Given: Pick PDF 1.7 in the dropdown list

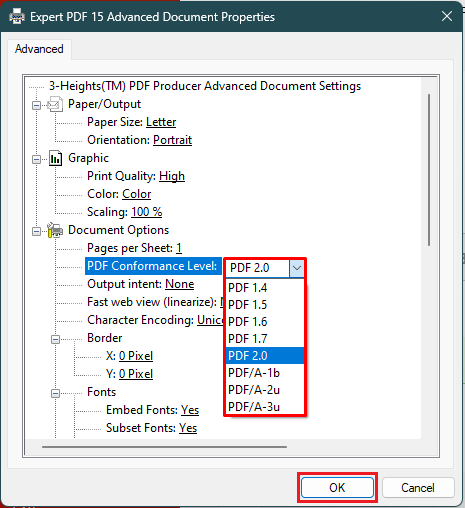Looking at the screenshot, I should [x=265, y=339].
